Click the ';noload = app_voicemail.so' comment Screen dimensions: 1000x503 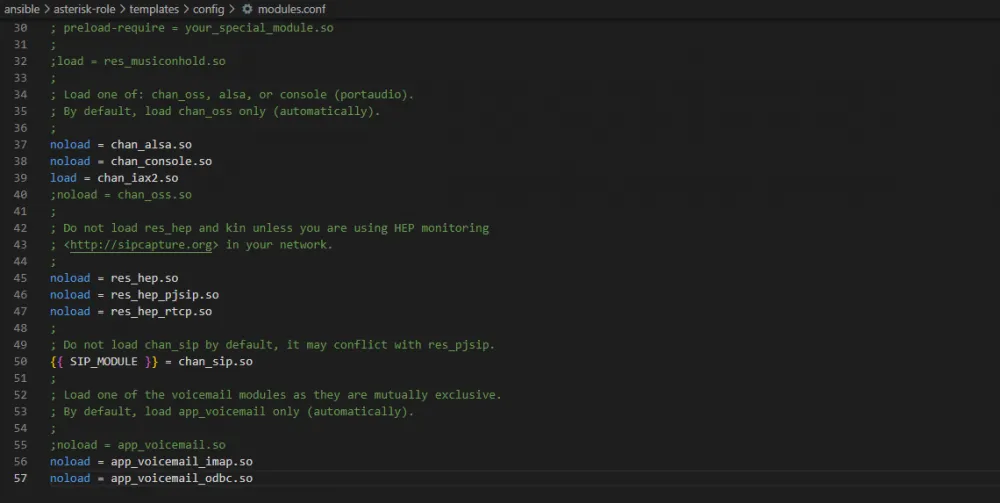[x=138, y=445]
